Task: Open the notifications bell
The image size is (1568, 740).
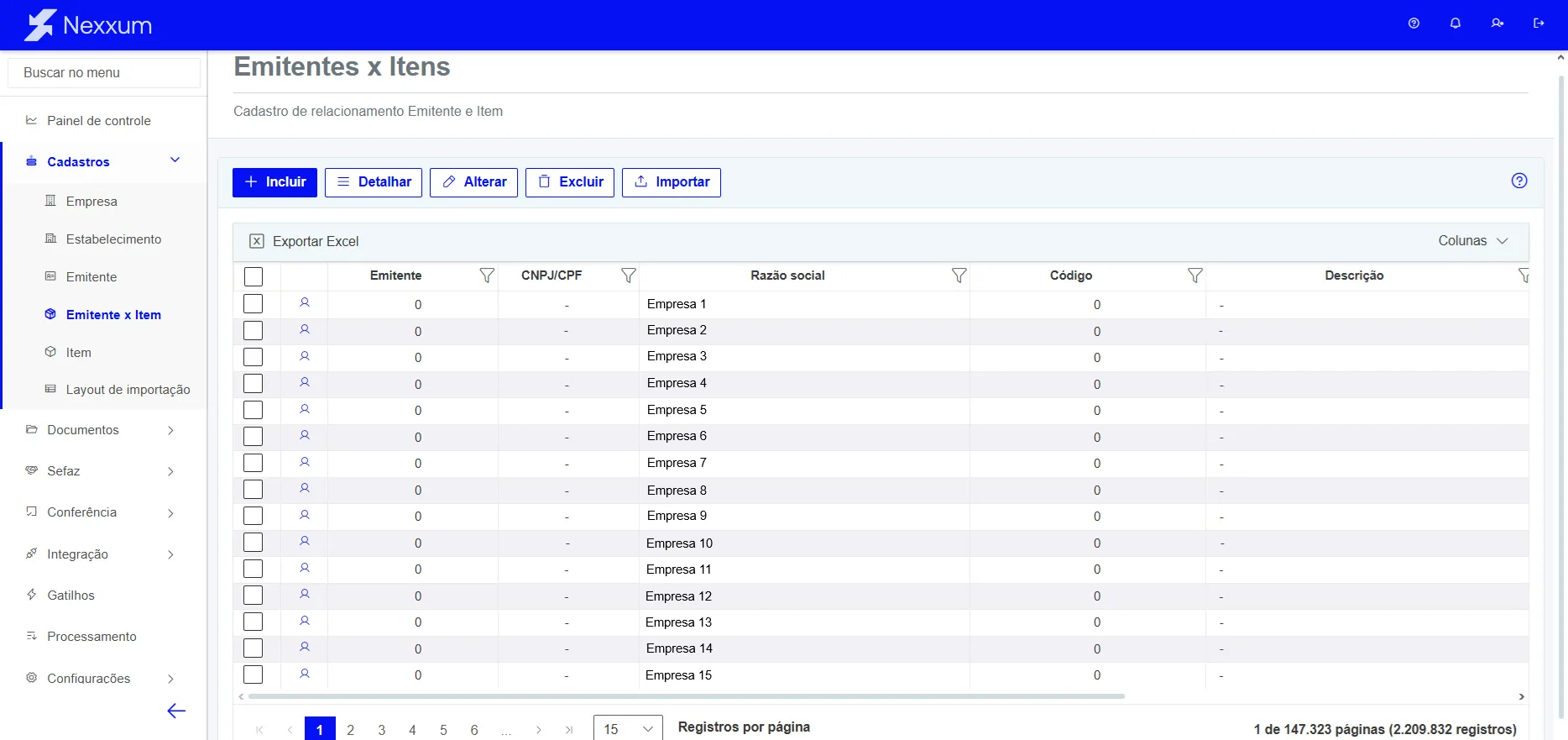Action: click(1456, 24)
